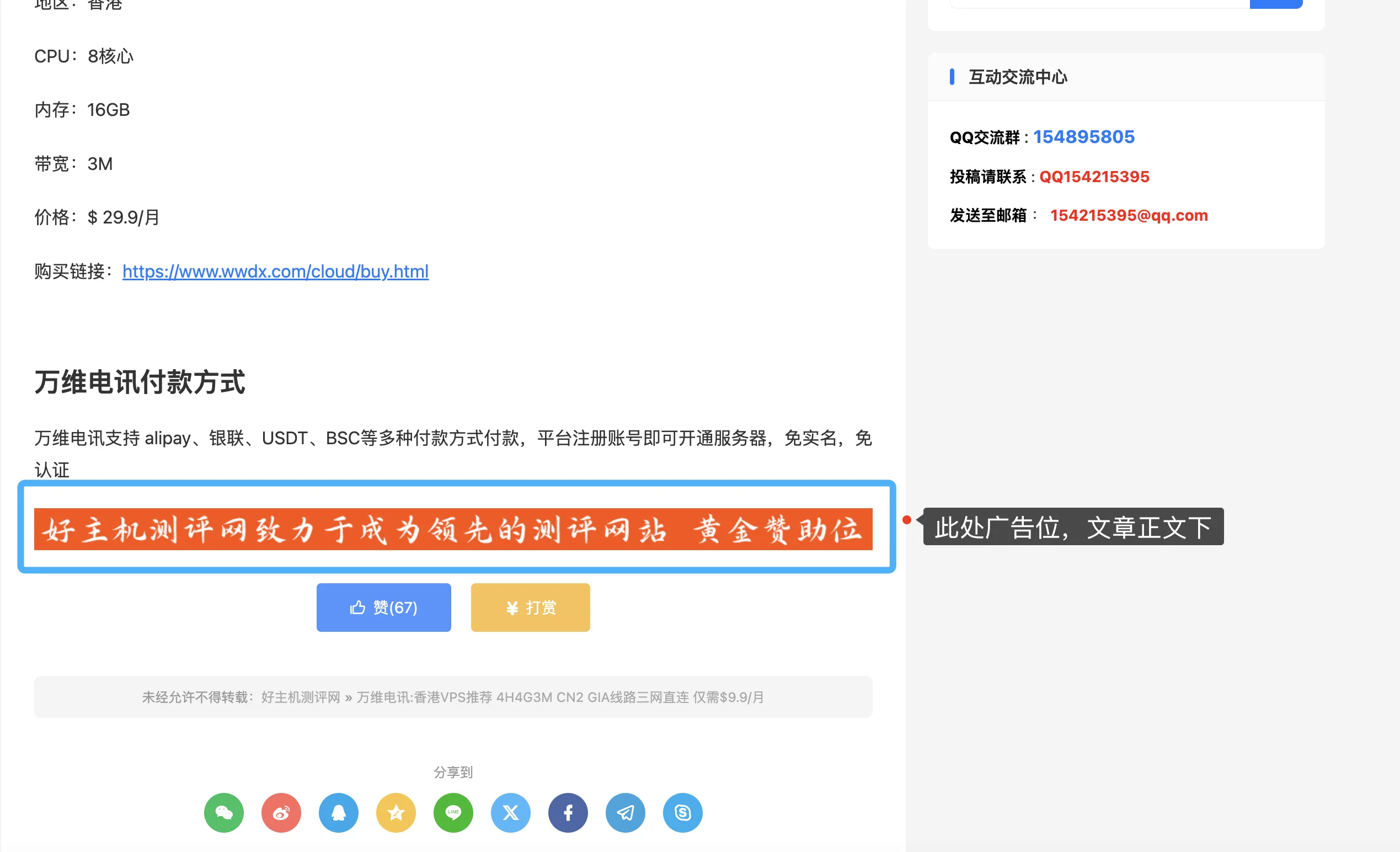Click the 互动交流中心 panel heading
This screenshot has height=852, width=1400.
[1018, 77]
